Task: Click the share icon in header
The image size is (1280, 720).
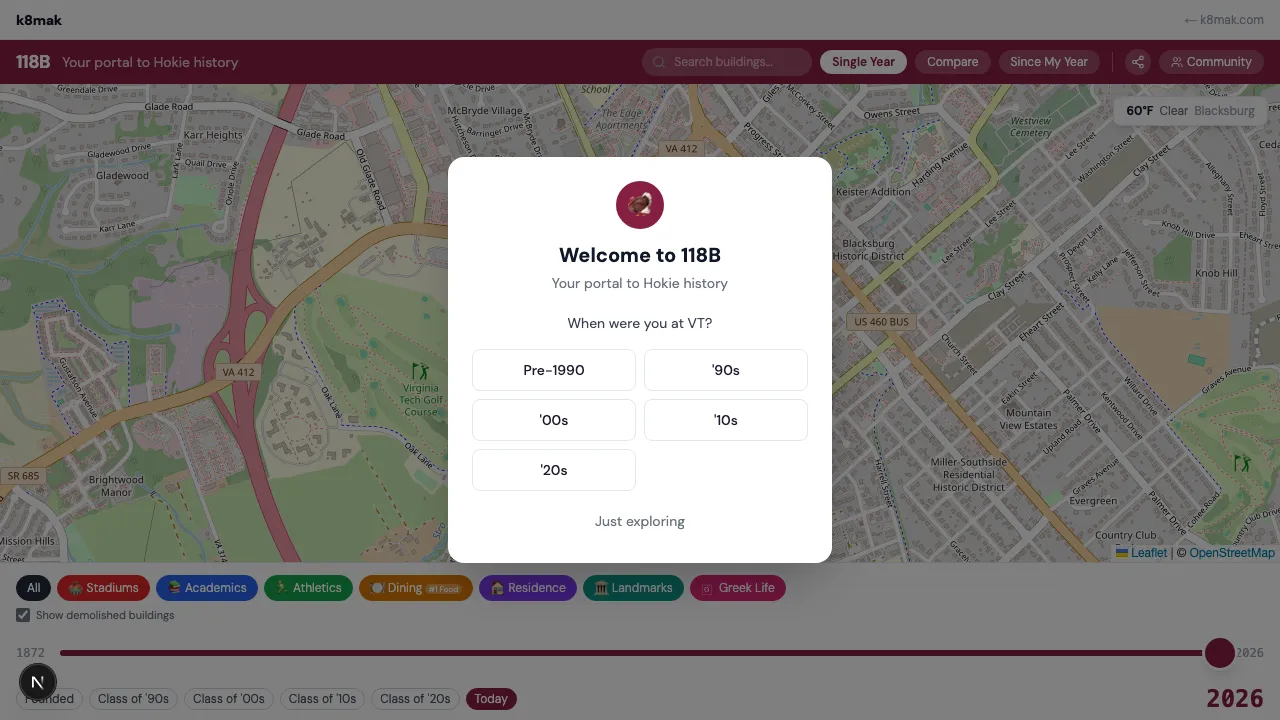Action: pos(1138,62)
